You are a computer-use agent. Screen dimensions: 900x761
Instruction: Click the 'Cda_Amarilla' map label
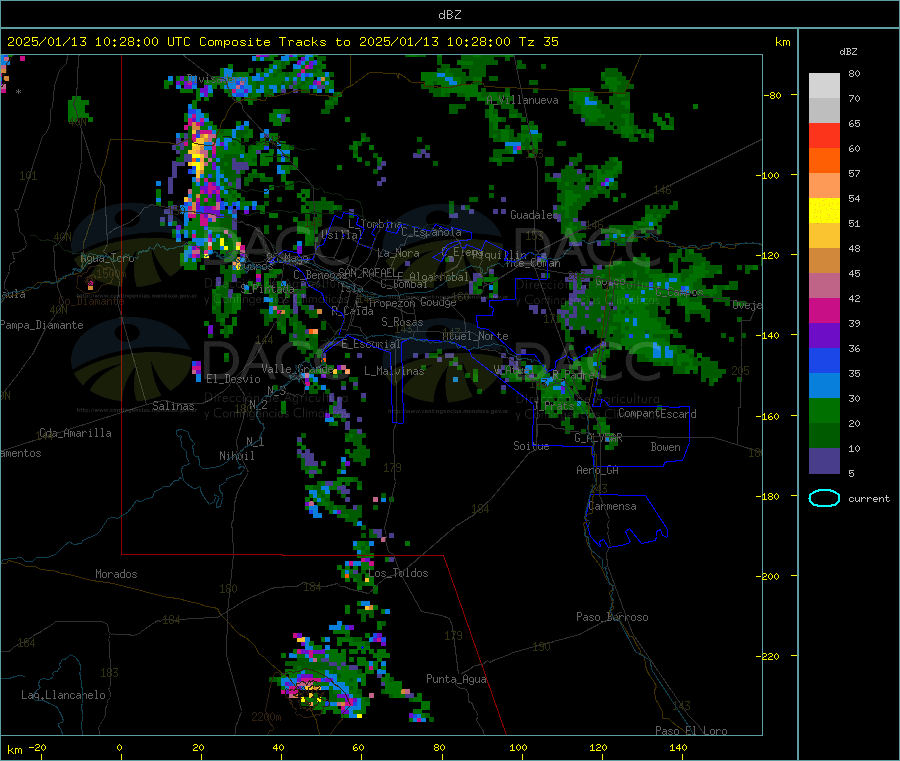(75, 433)
